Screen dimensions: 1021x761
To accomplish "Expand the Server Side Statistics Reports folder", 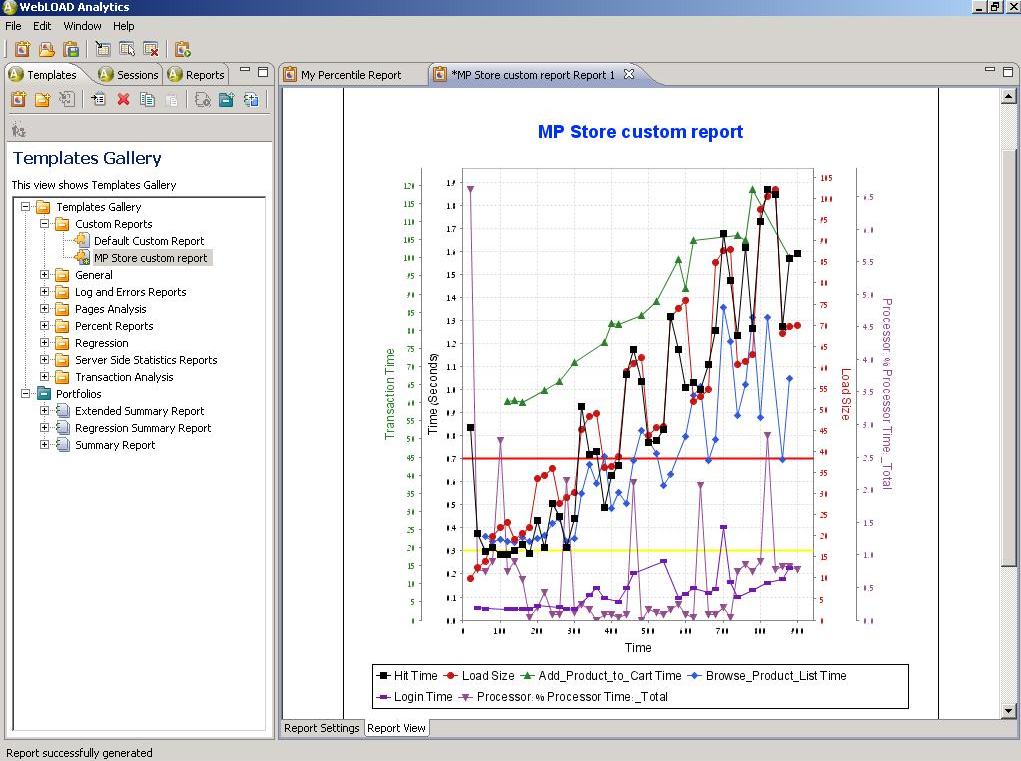I will [44, 359].
